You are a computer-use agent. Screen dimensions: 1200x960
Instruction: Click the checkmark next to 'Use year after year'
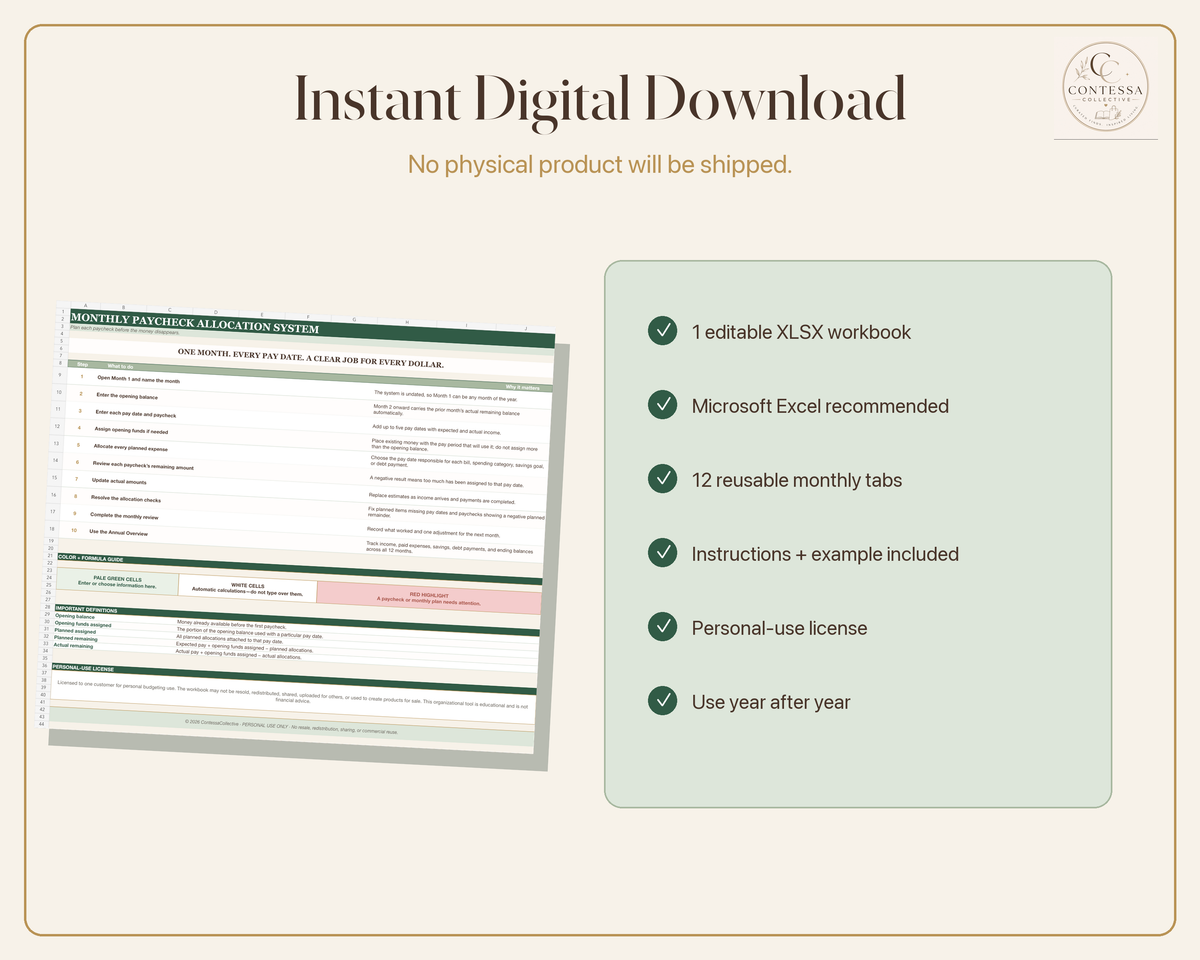click(662, 701)
